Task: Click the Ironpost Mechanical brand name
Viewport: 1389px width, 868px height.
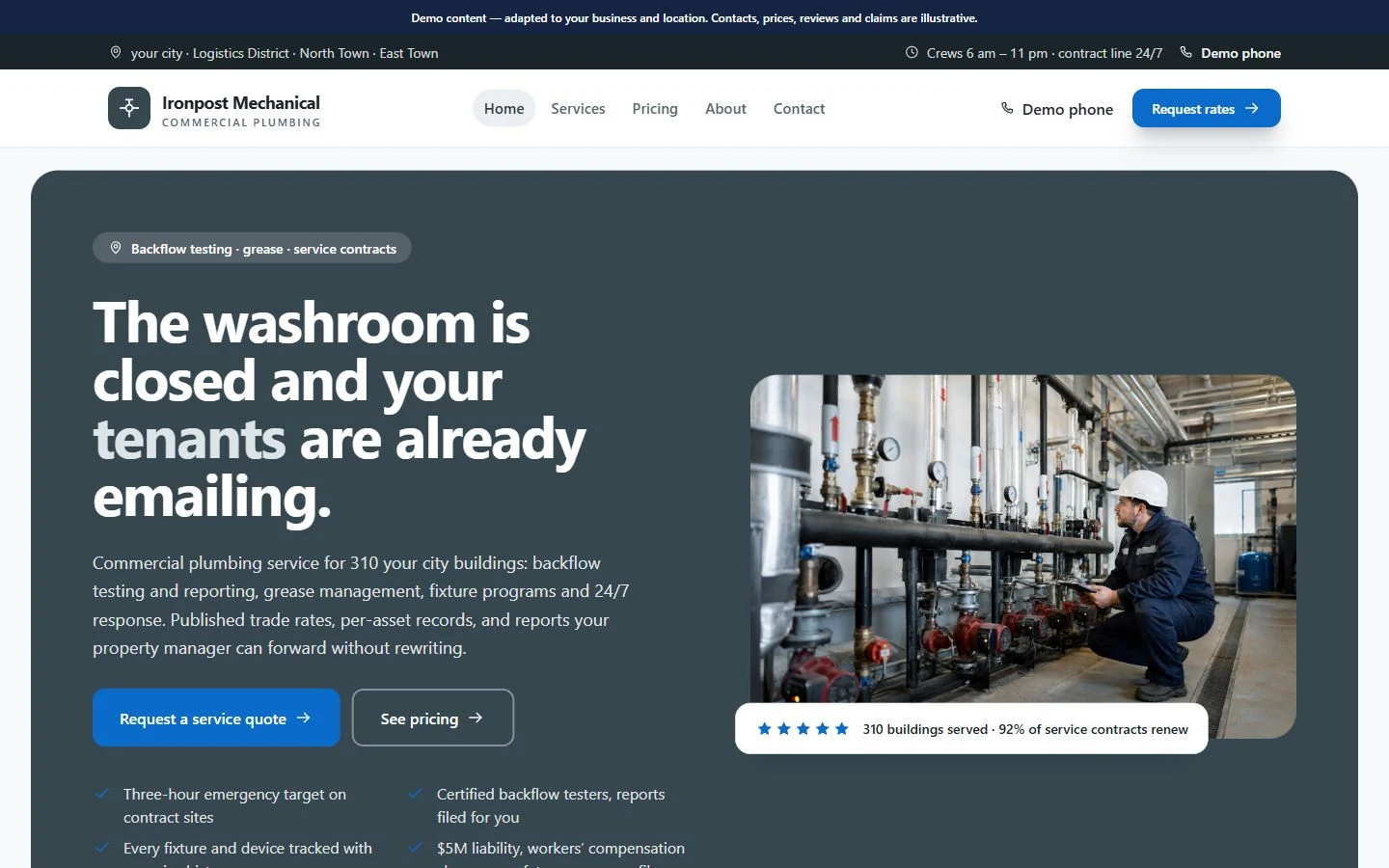Action: (241, 102)
